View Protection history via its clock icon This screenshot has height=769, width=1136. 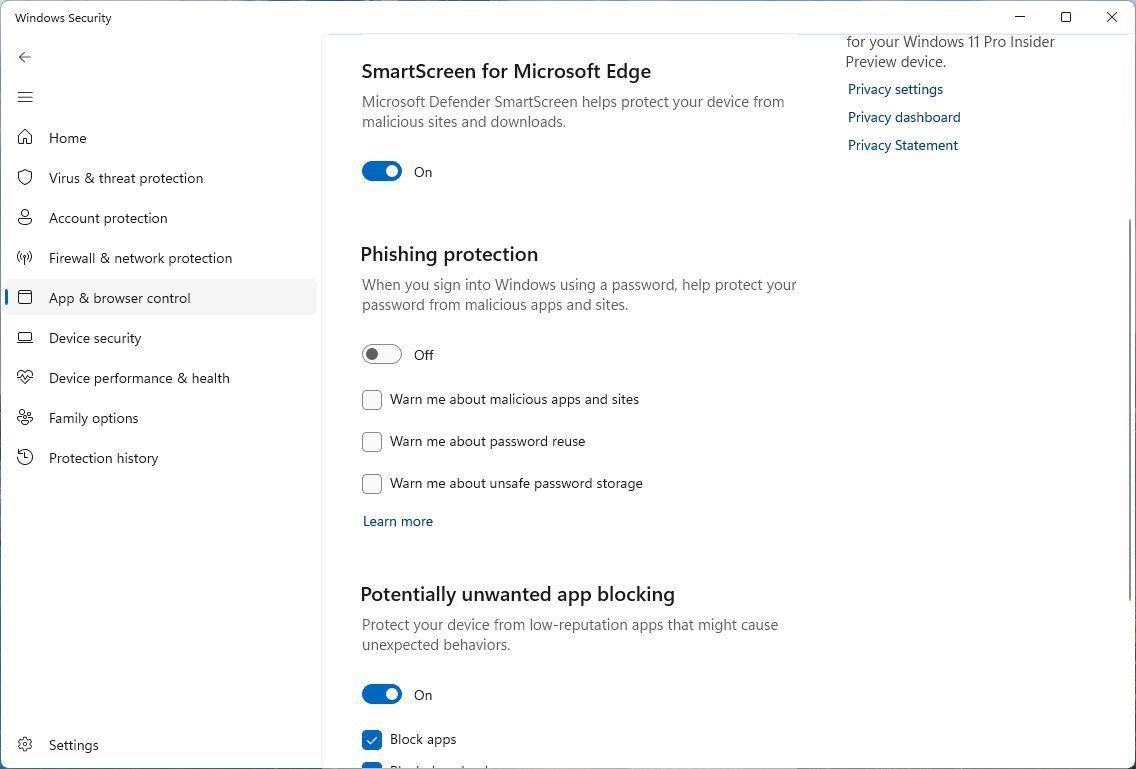[x=24, y=458]
